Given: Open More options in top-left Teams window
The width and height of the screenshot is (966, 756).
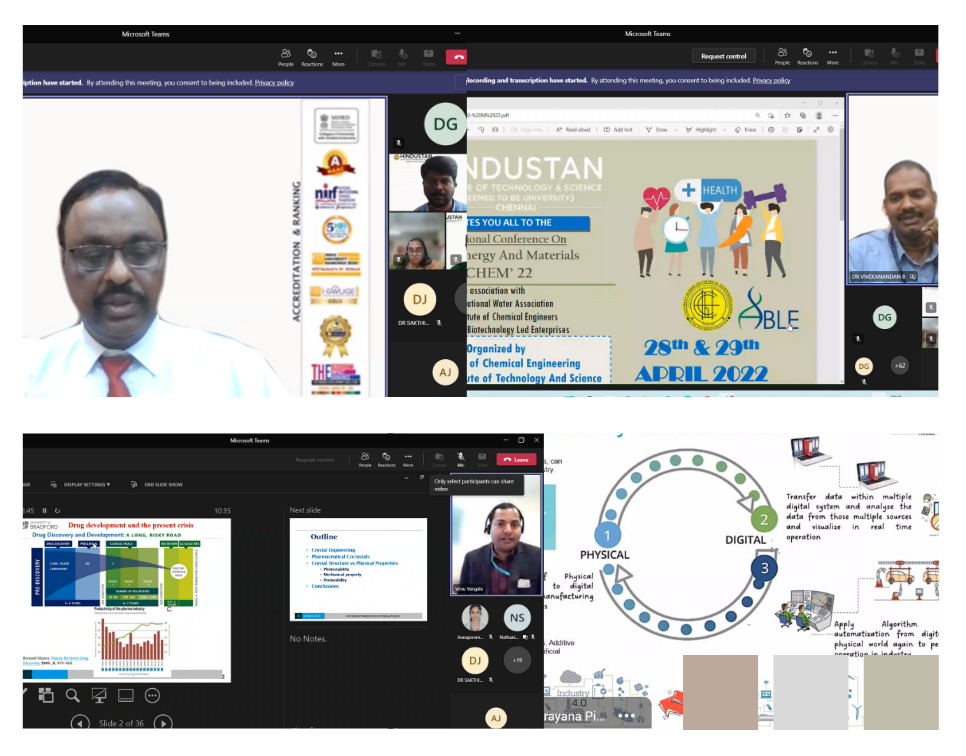Looking at the screenshot, I should (338, 57).
